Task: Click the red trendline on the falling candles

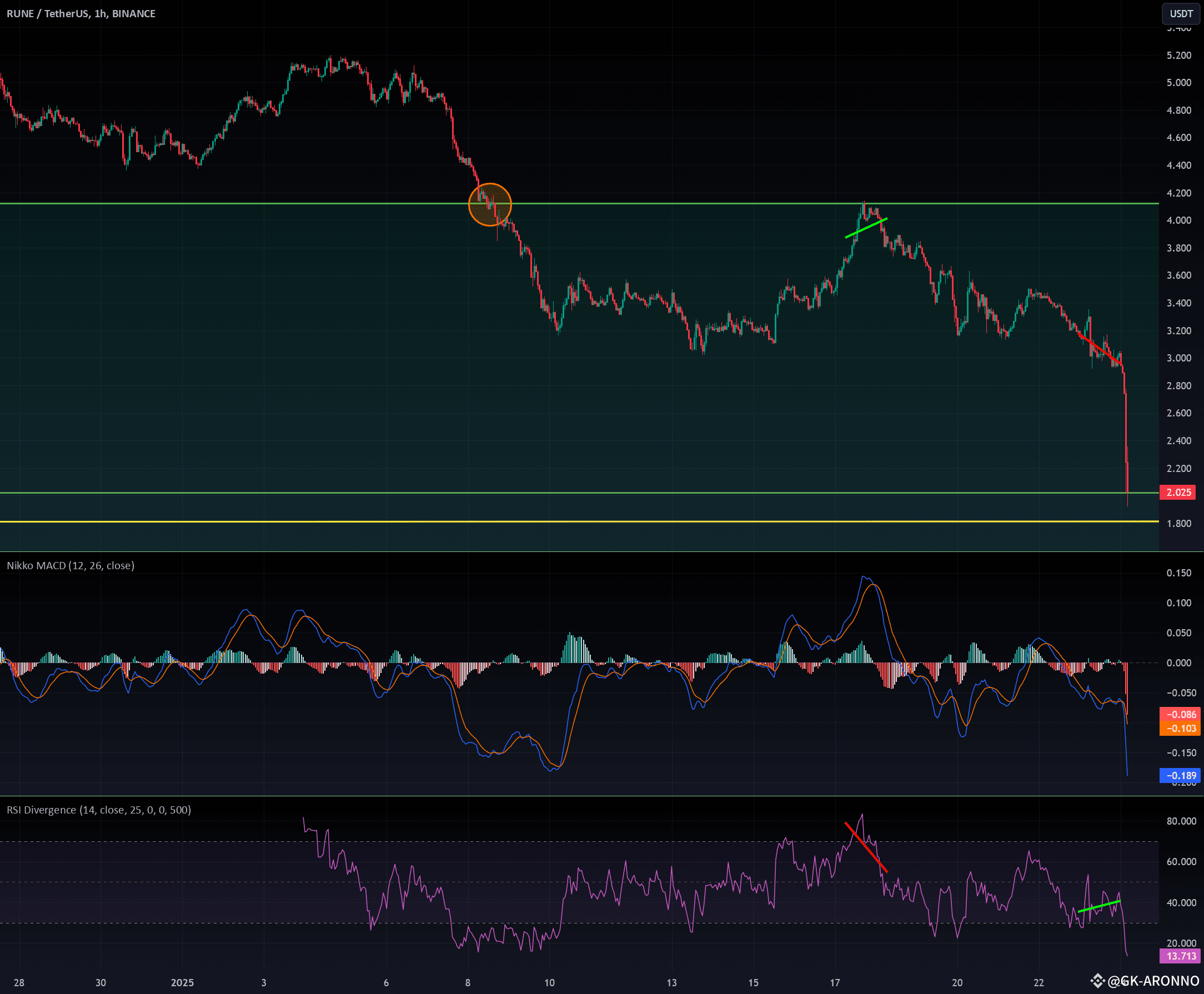Action: [x=1099, y=349]
